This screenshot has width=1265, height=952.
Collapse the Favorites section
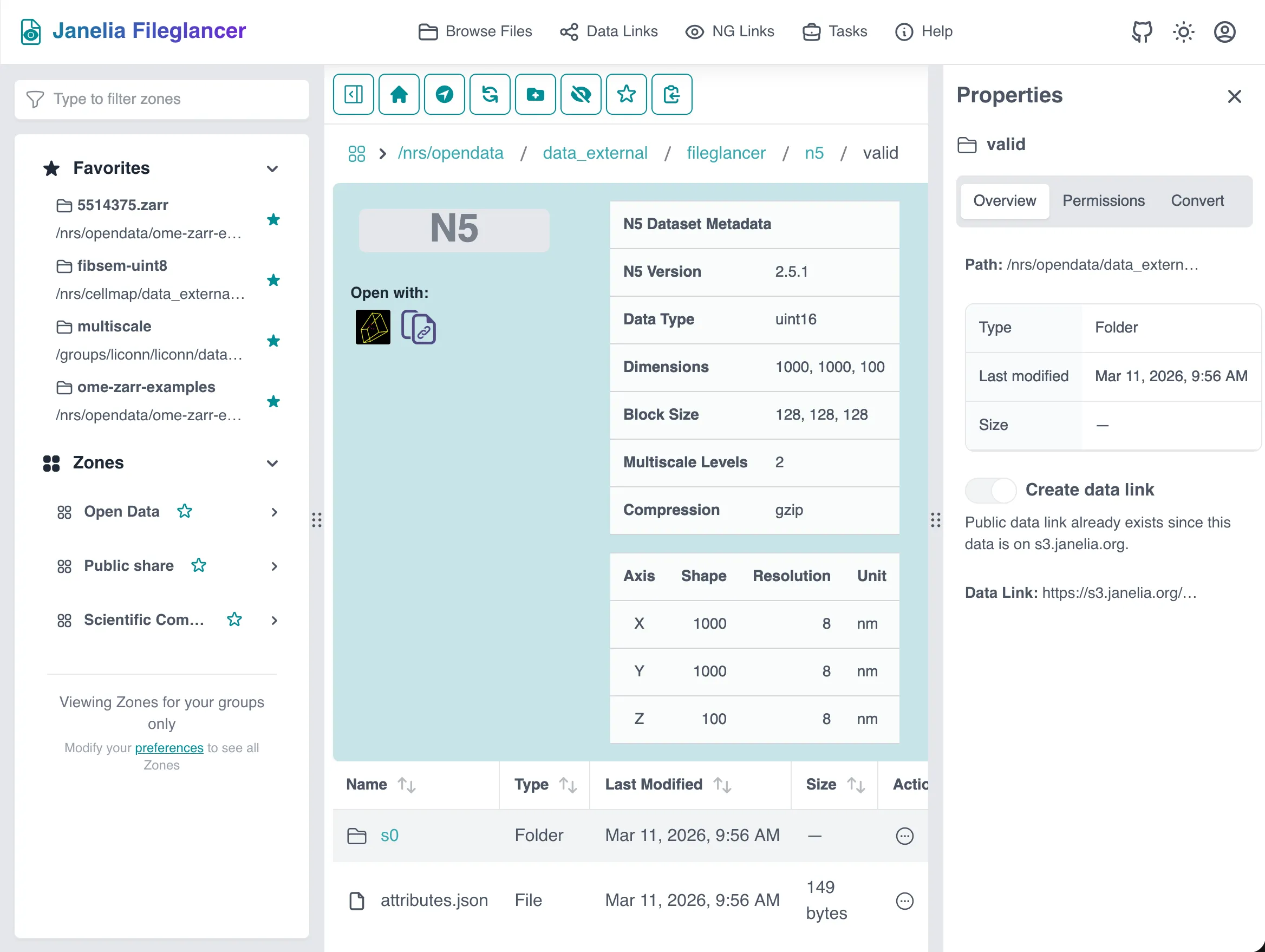click(x=272, y=168)
